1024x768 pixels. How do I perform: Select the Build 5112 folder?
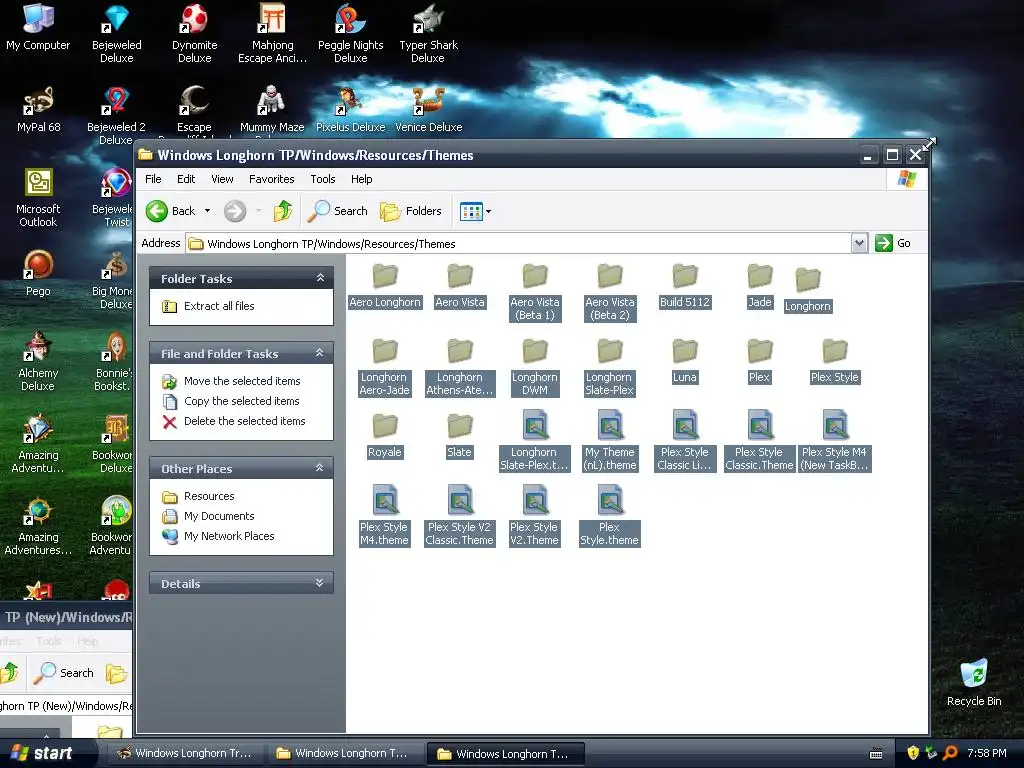[684, 286]
